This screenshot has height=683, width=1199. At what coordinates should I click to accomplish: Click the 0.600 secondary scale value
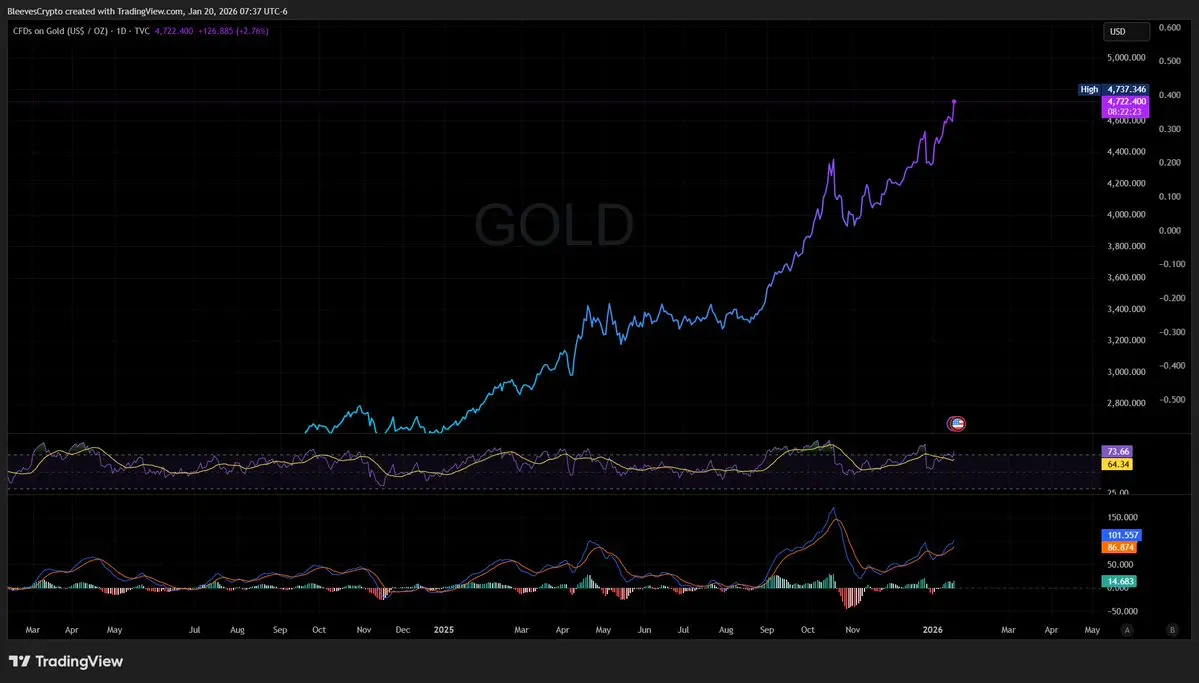(1169, 28)
